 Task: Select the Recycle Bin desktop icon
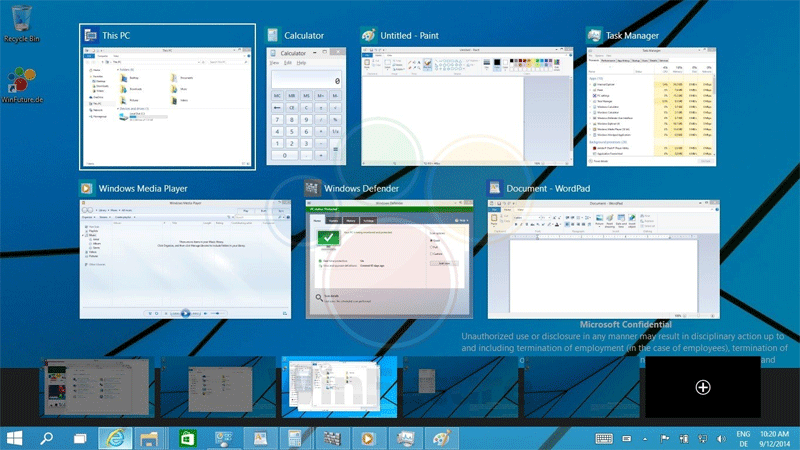click(x=21, y=22)
